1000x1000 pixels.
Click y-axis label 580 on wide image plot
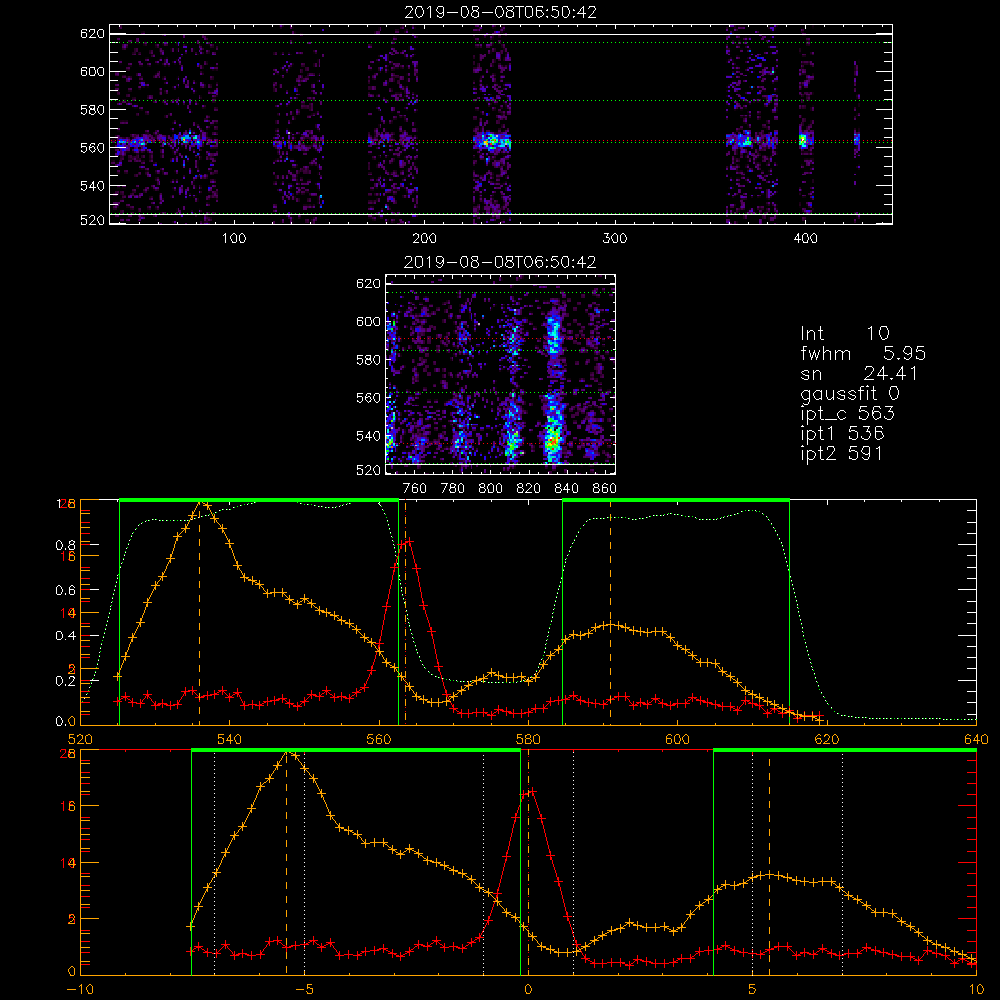tap(92, 110)
